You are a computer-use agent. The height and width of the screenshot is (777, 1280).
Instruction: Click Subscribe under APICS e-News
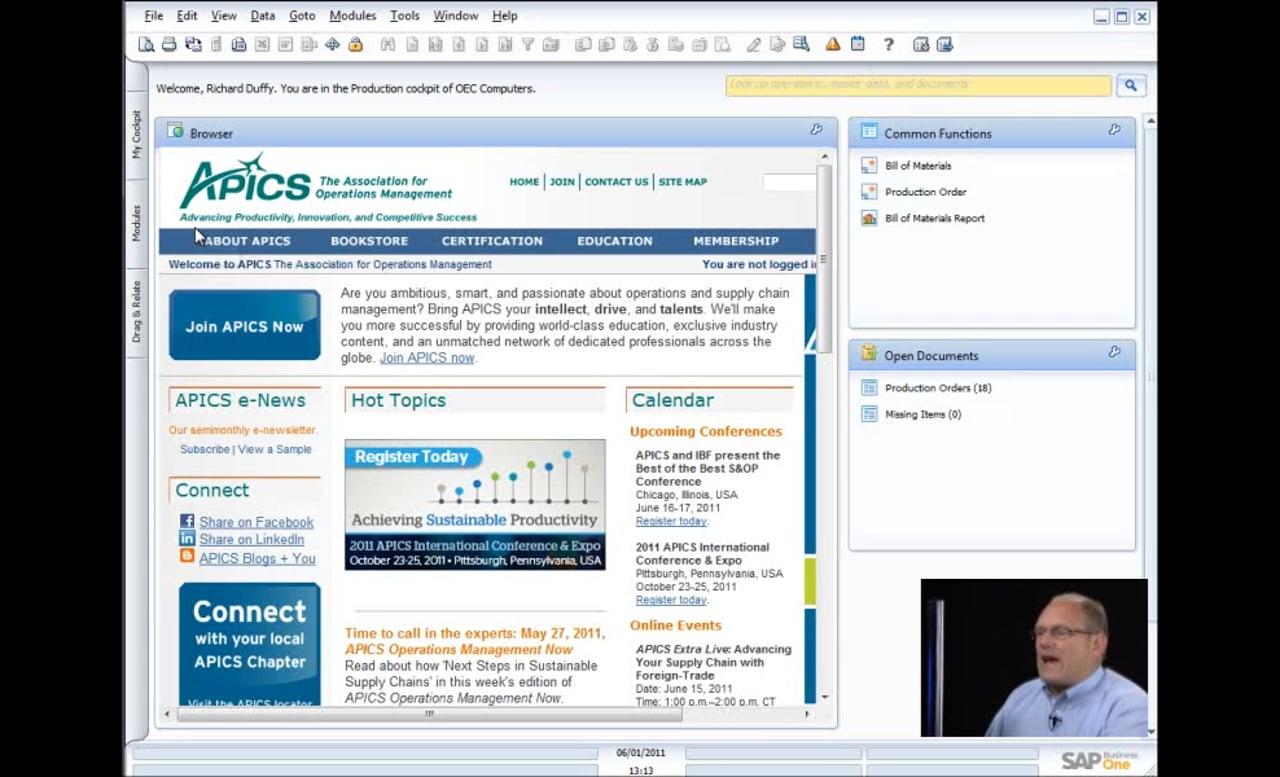[x=205, y=449]
